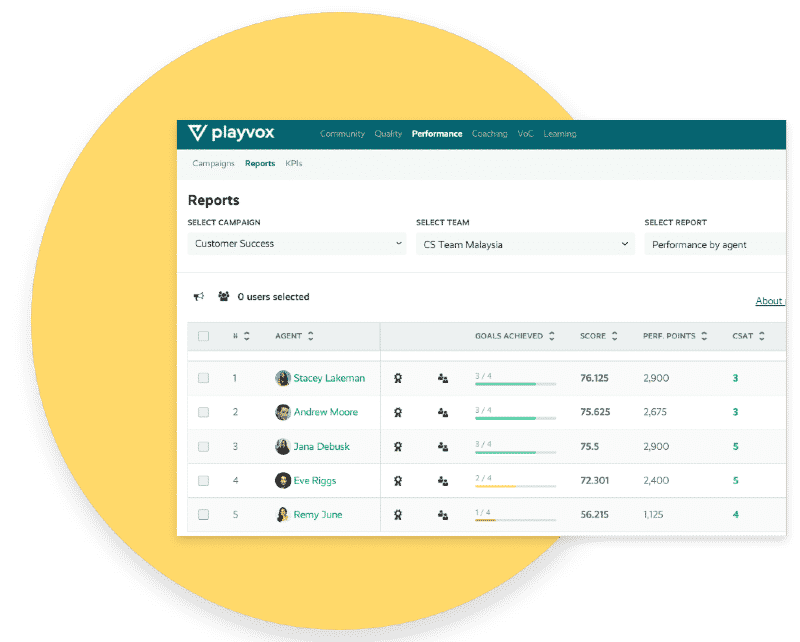Click the coaching people icon in Andrew Moore's row
Screen dimensions: 800x642
443,412
